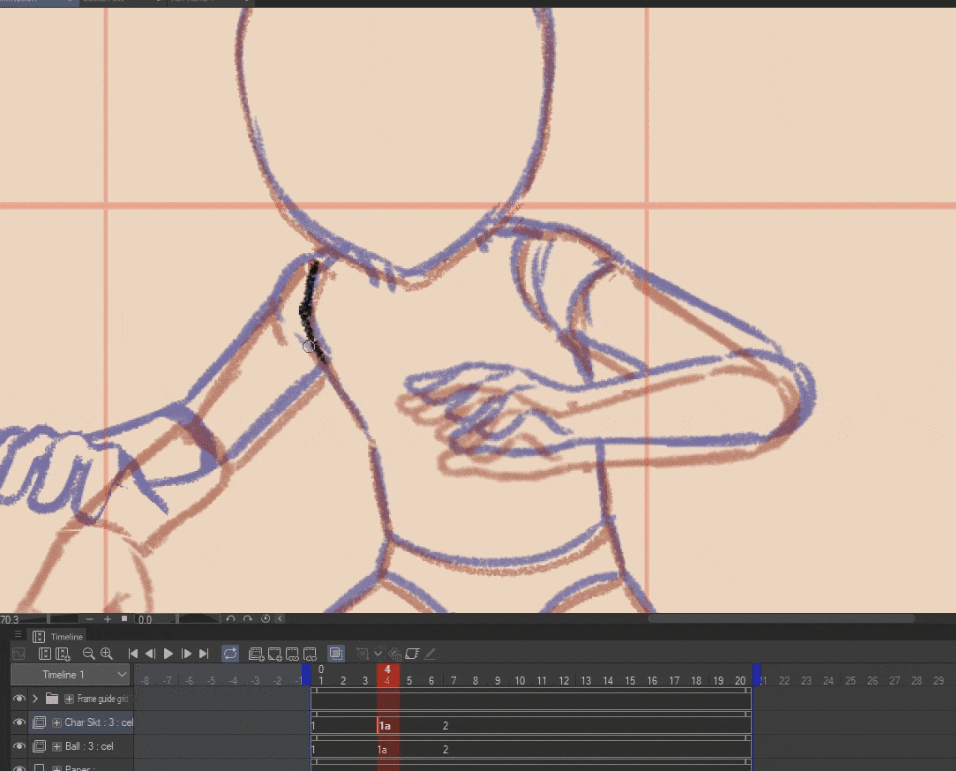Move the playhead to frame 20
The width and height of the screenshot is (956, 771).
[x=740, y=680]
